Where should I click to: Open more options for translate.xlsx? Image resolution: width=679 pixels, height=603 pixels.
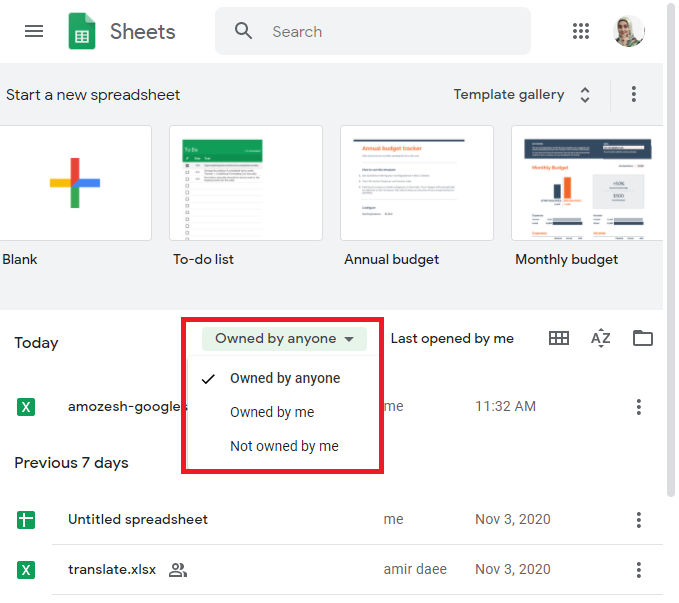(x=639, y=570)
